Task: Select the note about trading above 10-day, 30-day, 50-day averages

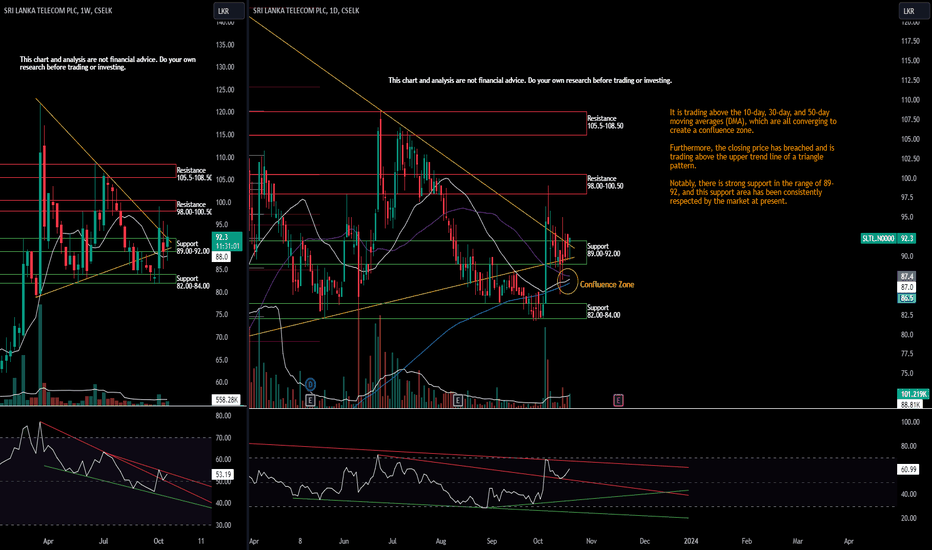Action: [x=753, y=121]
